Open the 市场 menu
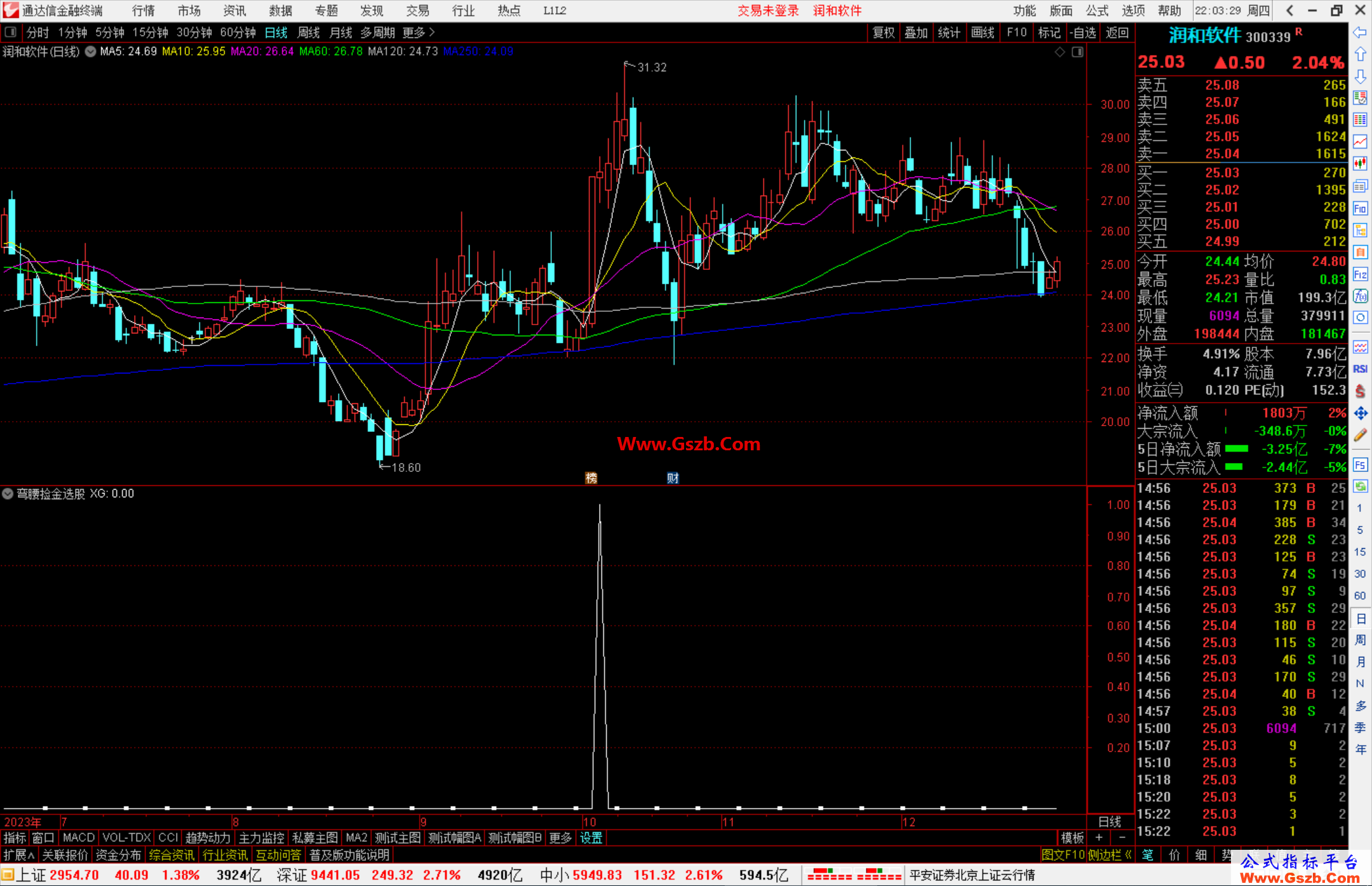 tap(189, 11)
